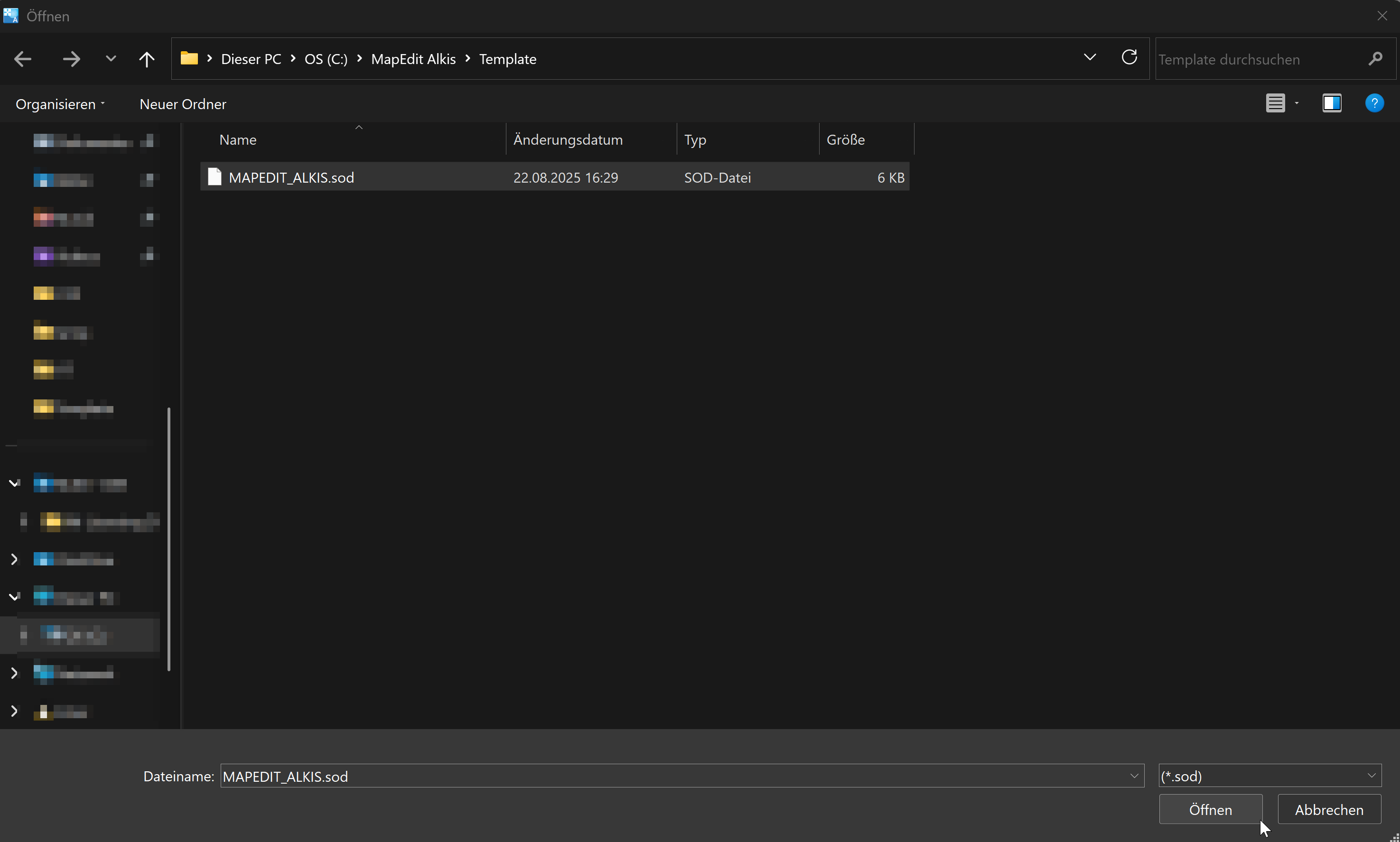Image resolution: width=1400 pixels, height=842 pixels.
Task: Click the Back navigation arrow
Action: (x=23, y=59)
